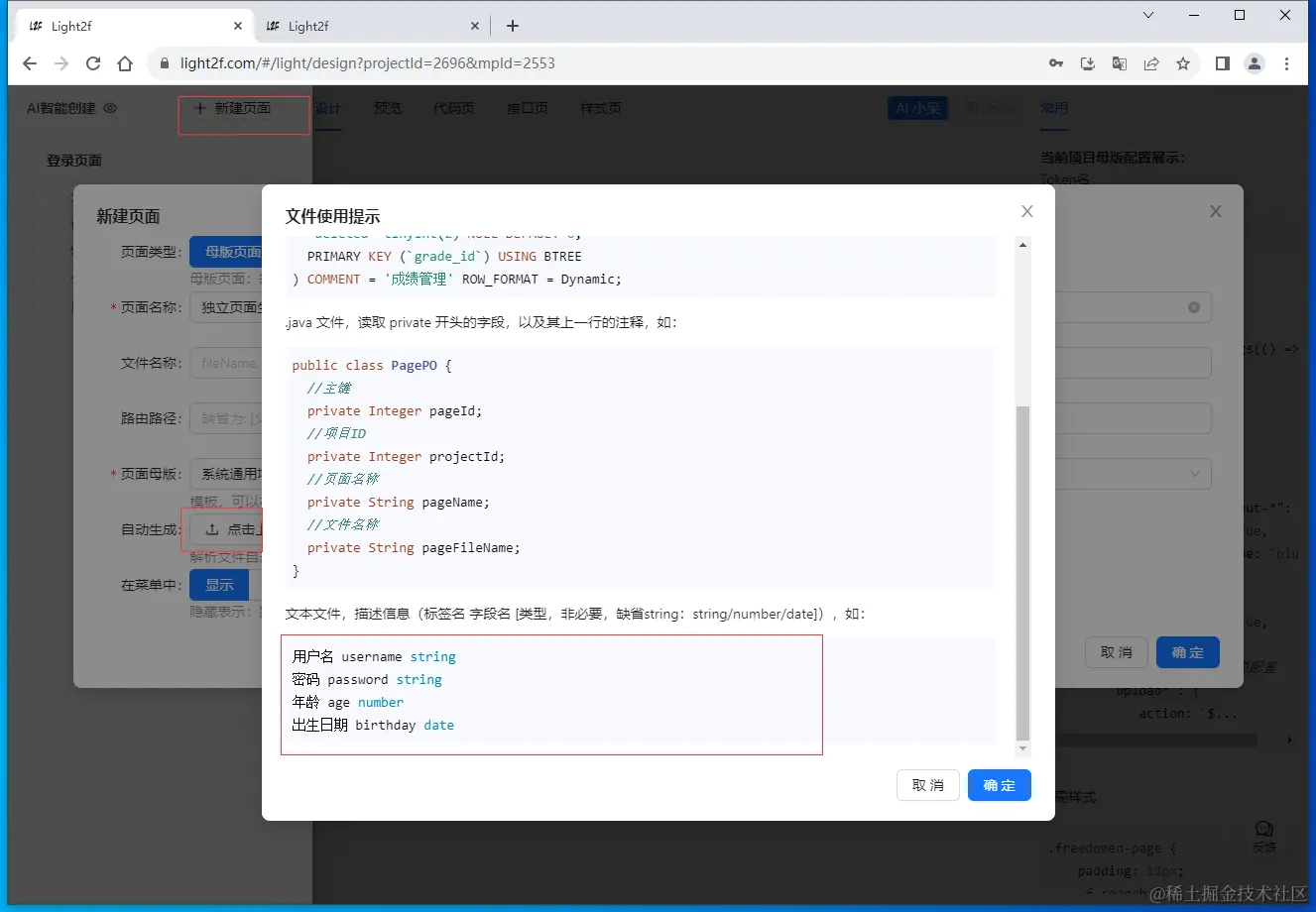Viewport: 1316px width, 912px height.
Task: Click 确定 in the 文件使用提示 dialog
Action: [x=1000, y=785]
